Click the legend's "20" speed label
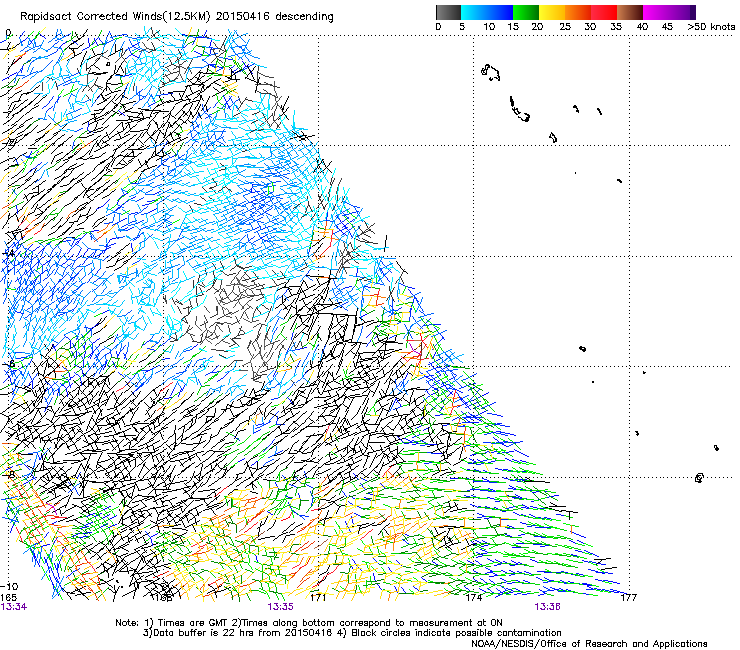The image size is (740, 650). (537, 27)
